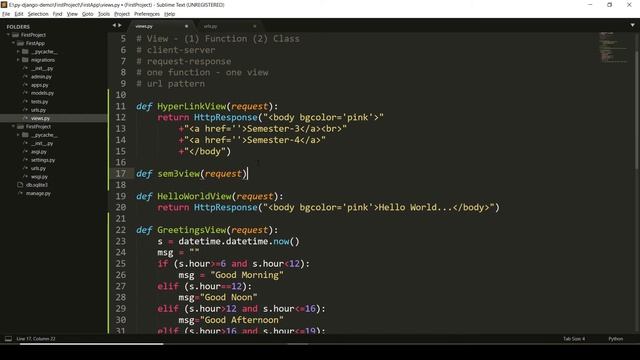Open the Project menu
This screenshot has height=360, width=640.
point(122,14)
